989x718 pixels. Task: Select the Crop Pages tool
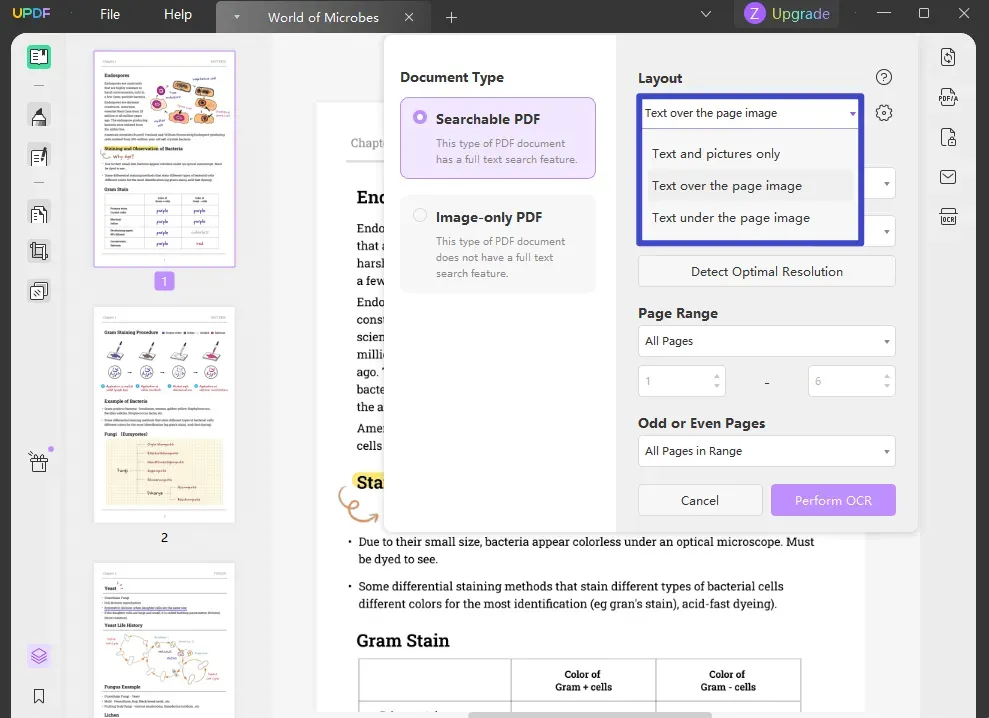pyautogui.click(x=38, y=251)
